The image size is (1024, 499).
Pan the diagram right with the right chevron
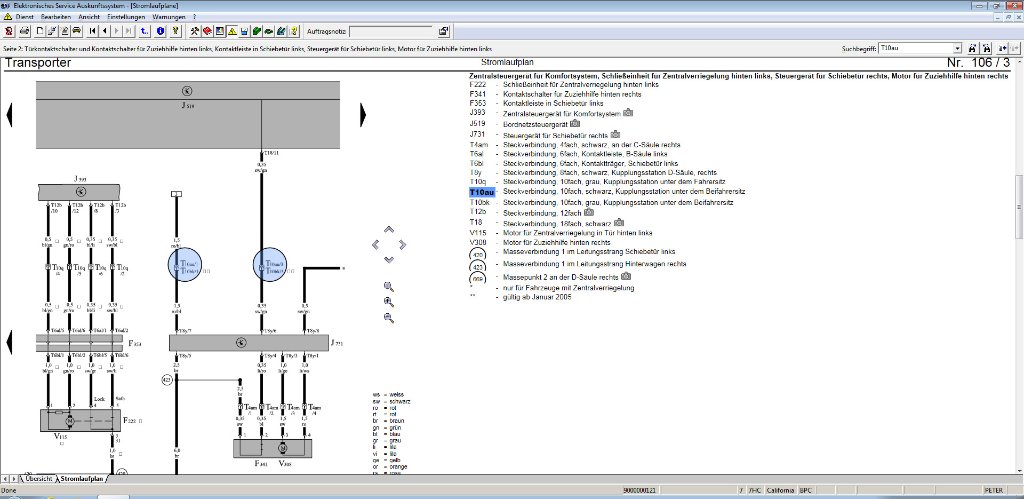(403, 245)
